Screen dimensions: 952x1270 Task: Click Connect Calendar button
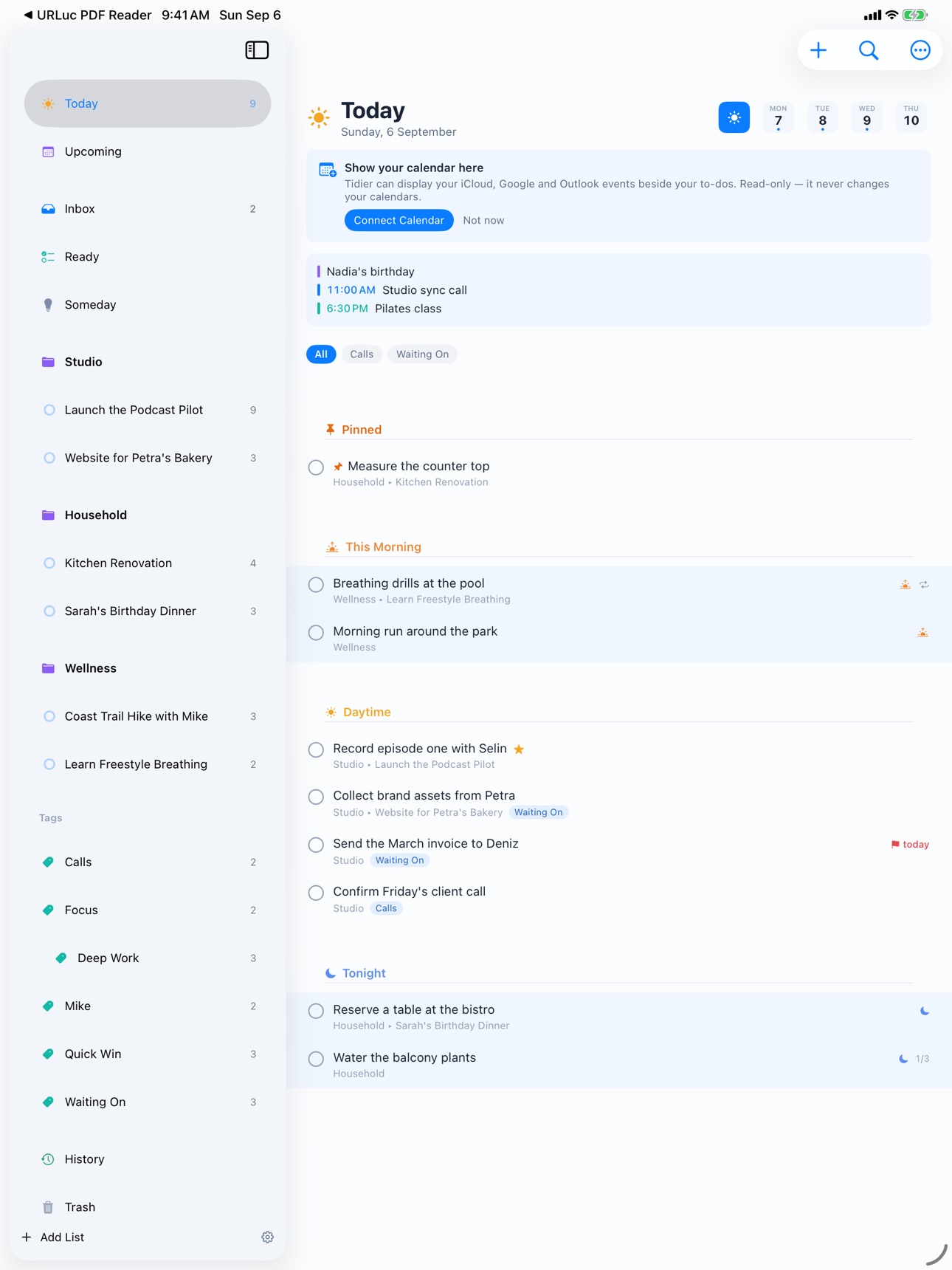pos(399,220)
